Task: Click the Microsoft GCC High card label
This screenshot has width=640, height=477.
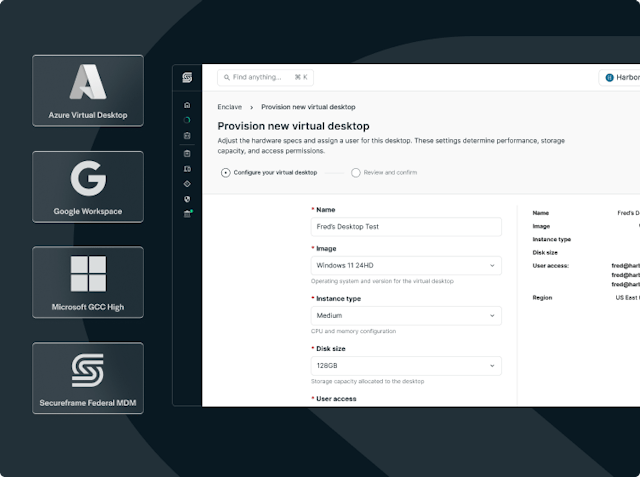Action: [88, 307]
